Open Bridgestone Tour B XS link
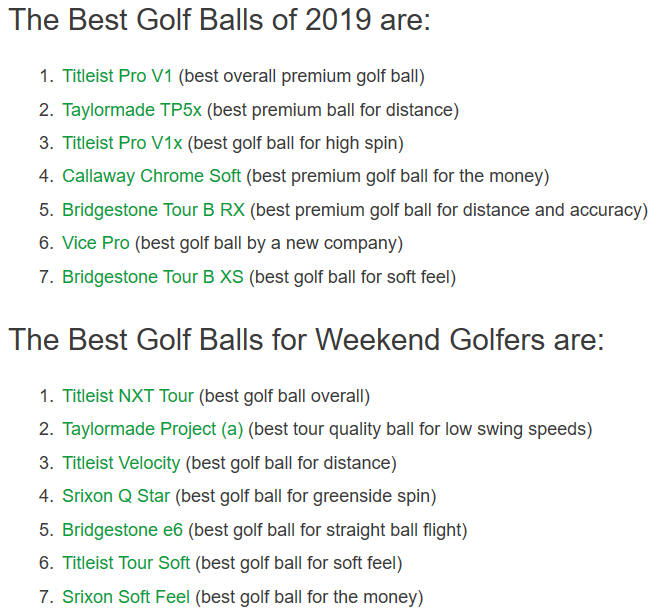The height and width of the screenshot is (612, 663). coord(153,277)
